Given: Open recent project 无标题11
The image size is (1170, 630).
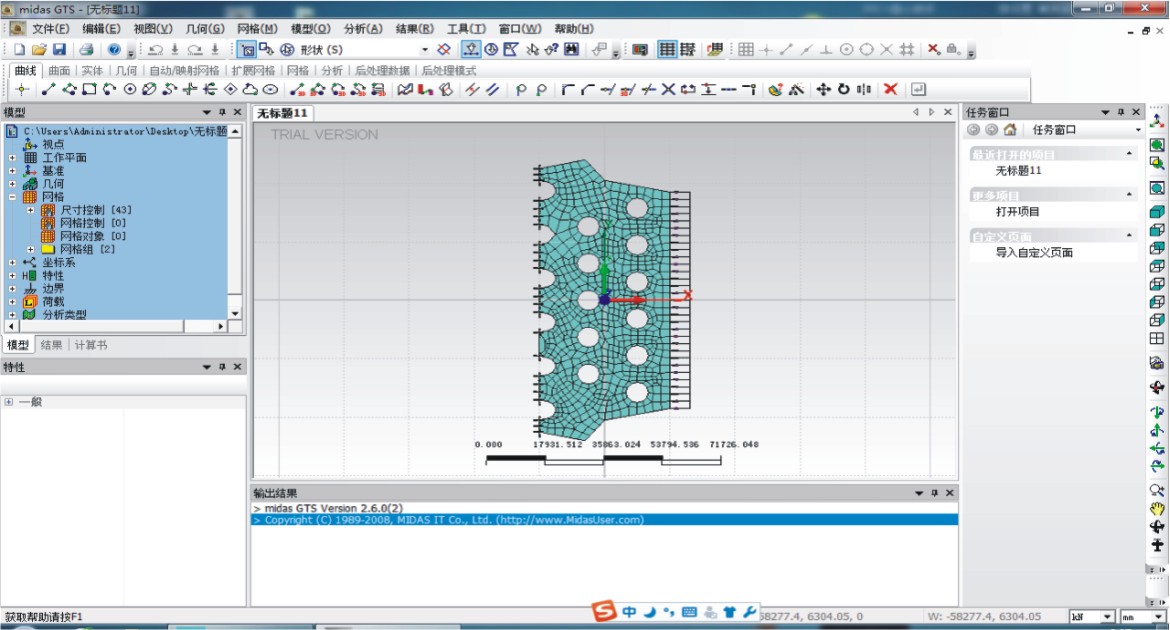Looking at the screenshot, I should (x=1018, y=170).
